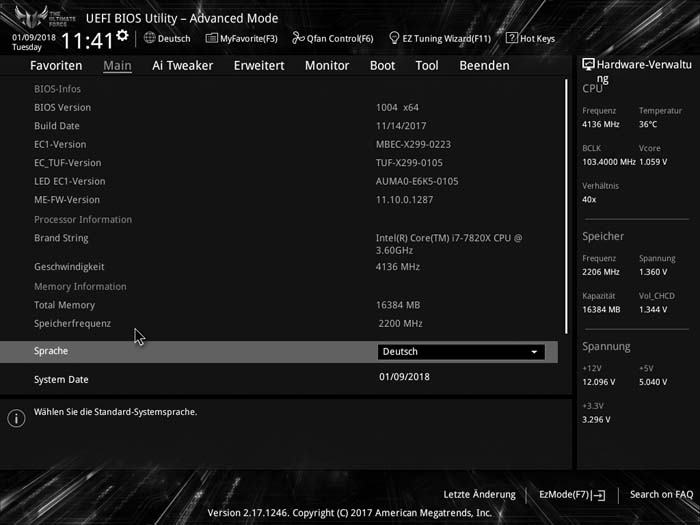Click Build Date value 11/14/2017
The image size is (700, 525).
[x=401, y=126]
